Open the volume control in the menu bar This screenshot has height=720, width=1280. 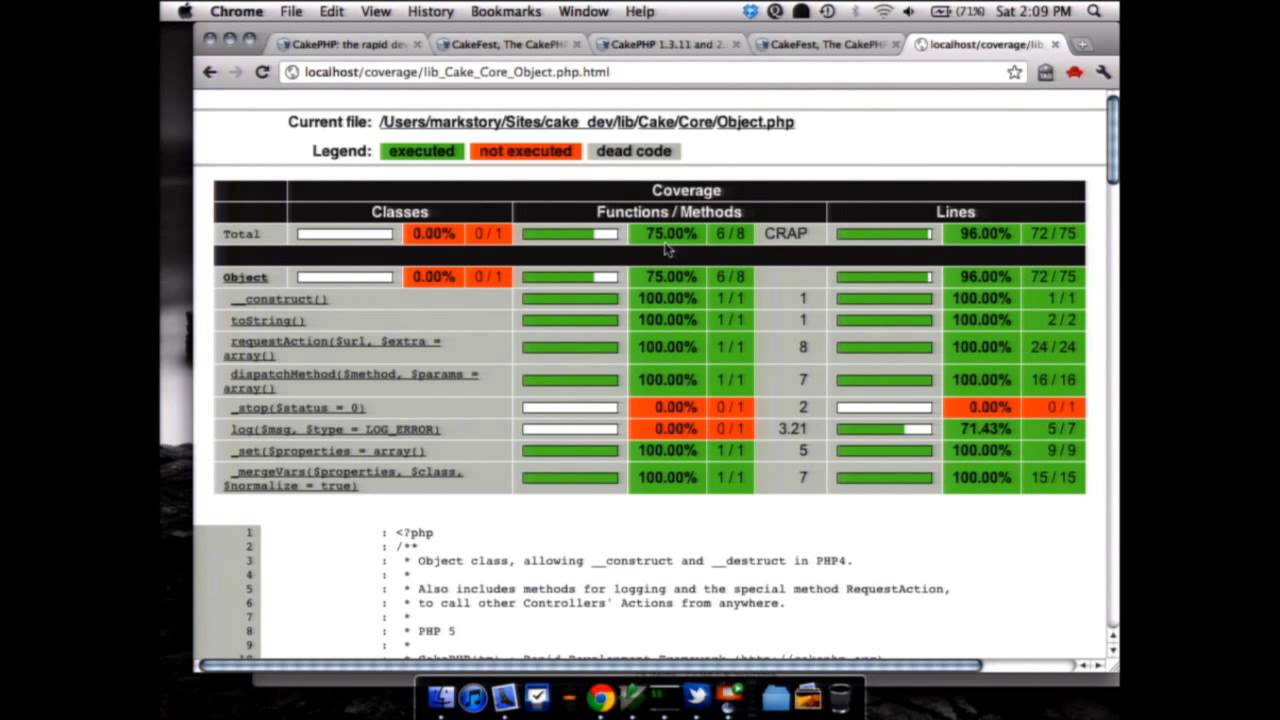click(909, 11)
